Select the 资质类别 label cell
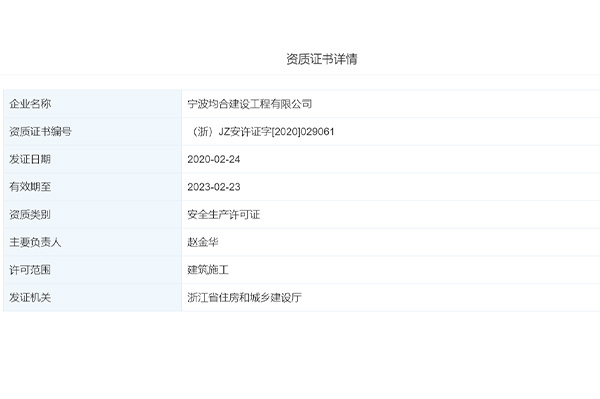 pyautogui.click(x=93, y=214)
